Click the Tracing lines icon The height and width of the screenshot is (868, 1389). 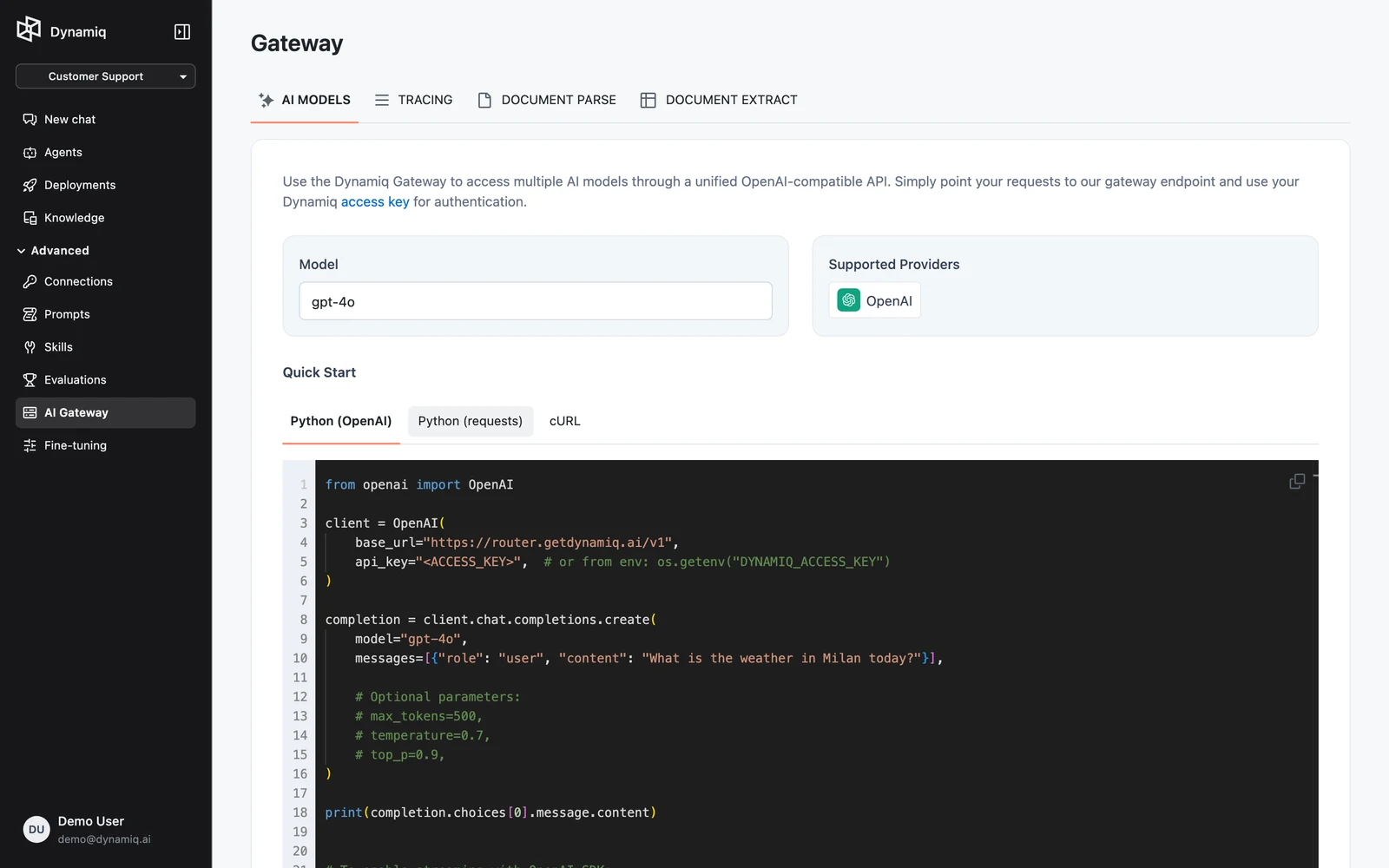click(382, 100)
